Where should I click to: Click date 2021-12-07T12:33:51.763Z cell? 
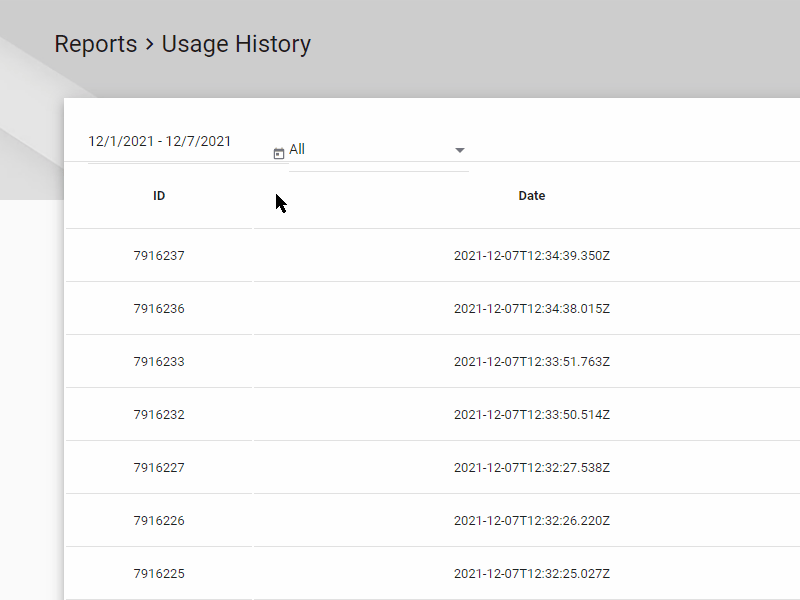[x=532, y=362]
